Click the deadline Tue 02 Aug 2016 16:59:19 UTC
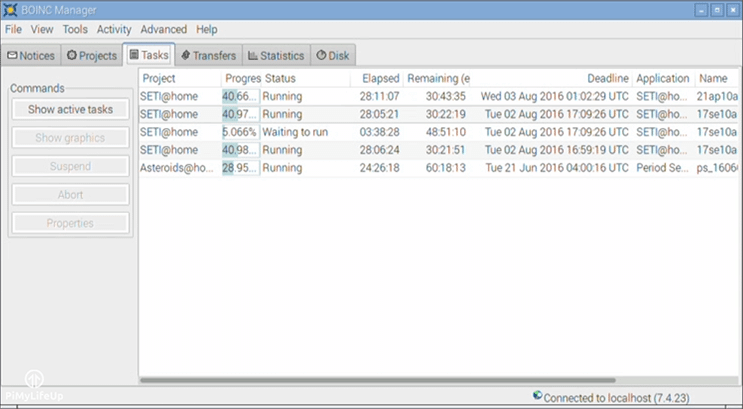The image size is (743, 409). (557, 150)
